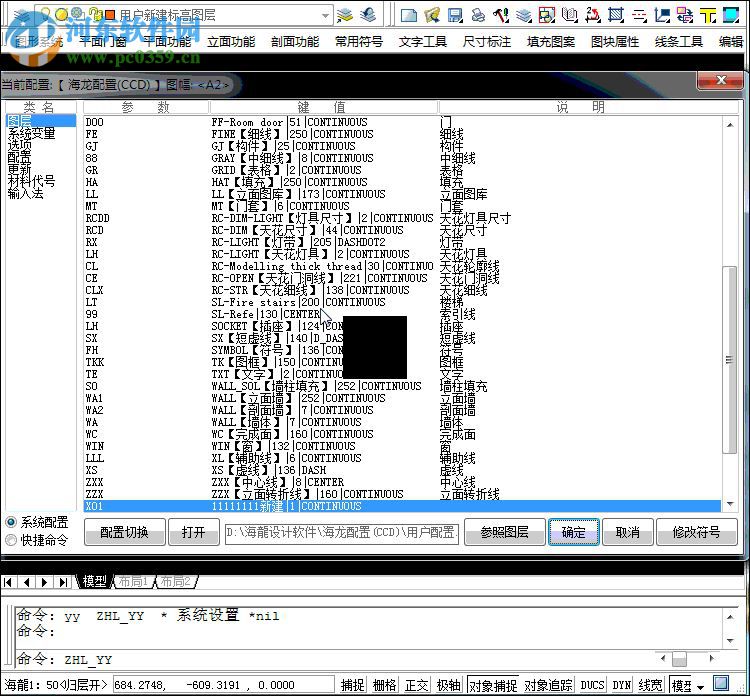Click the purple window swap icon
The width and height of the screenshot is (750, 696).
tap(685, 15)
